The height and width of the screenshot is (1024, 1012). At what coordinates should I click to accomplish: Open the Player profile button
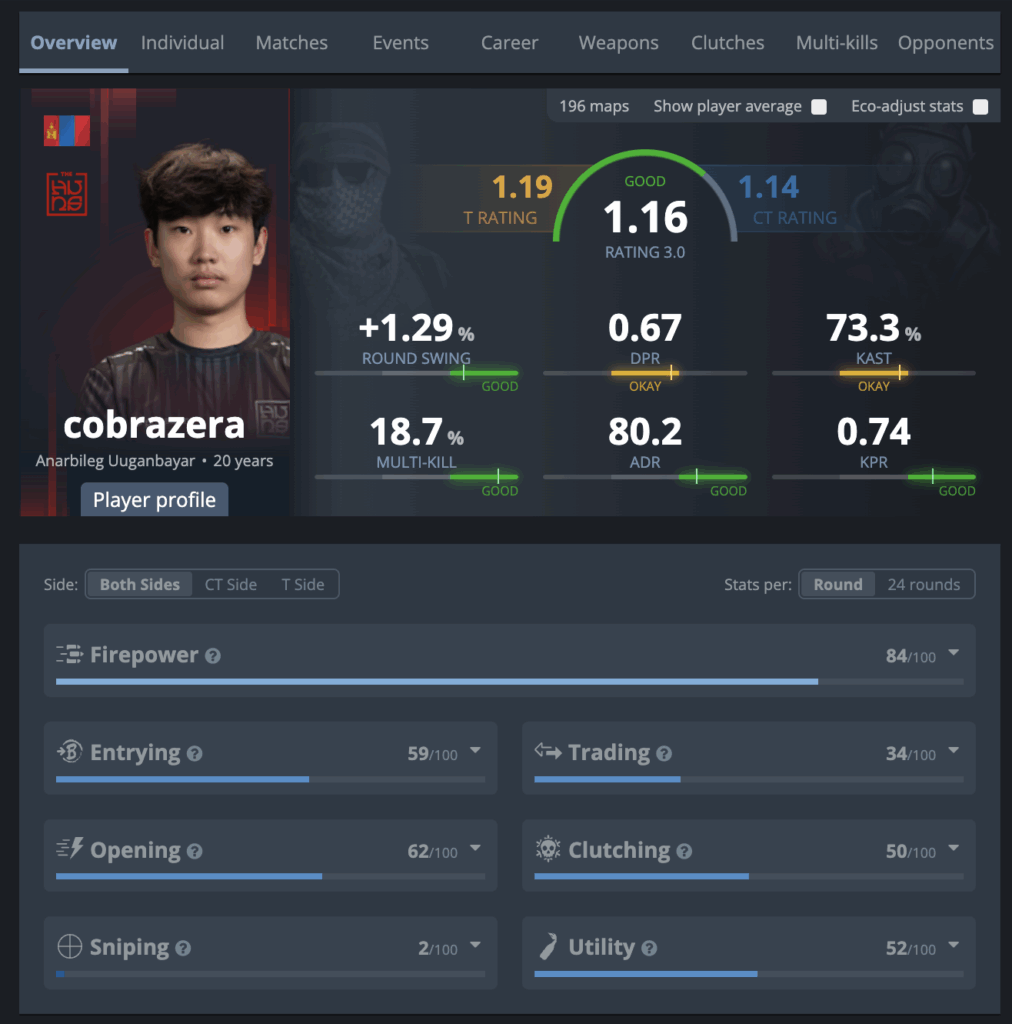click(x=154, y=500)
